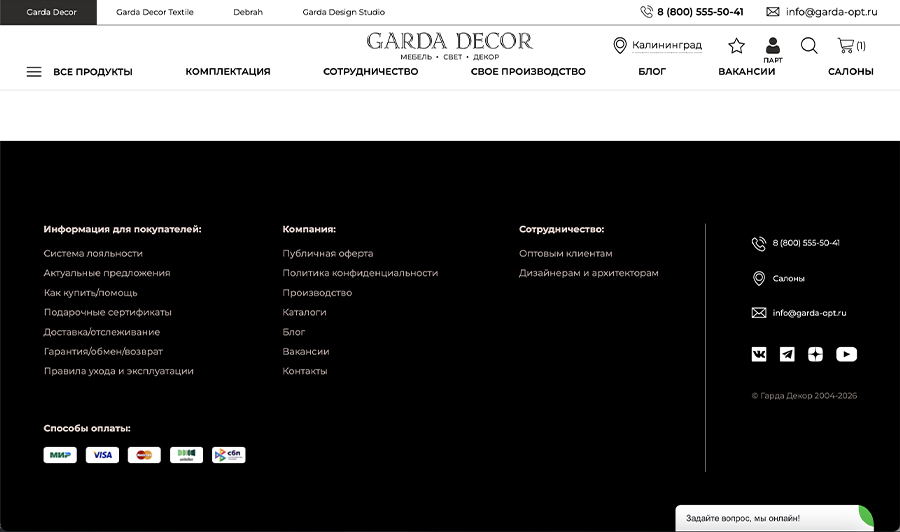Switch to the Garda Decor Textile tab
900x532 pixels.
click(x=155, y=12)
